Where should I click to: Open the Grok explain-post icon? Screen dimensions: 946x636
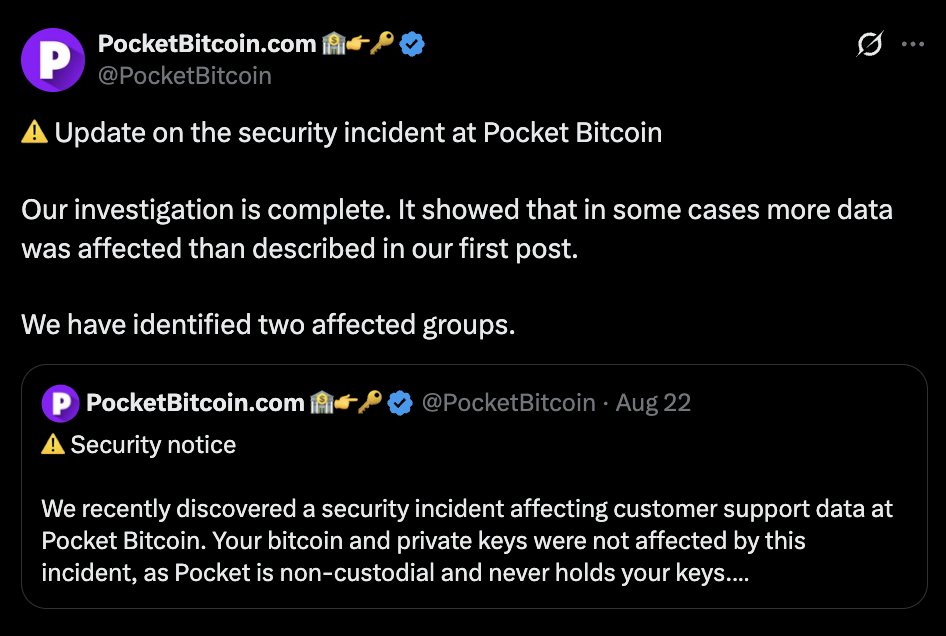click(x=869, y=43)
